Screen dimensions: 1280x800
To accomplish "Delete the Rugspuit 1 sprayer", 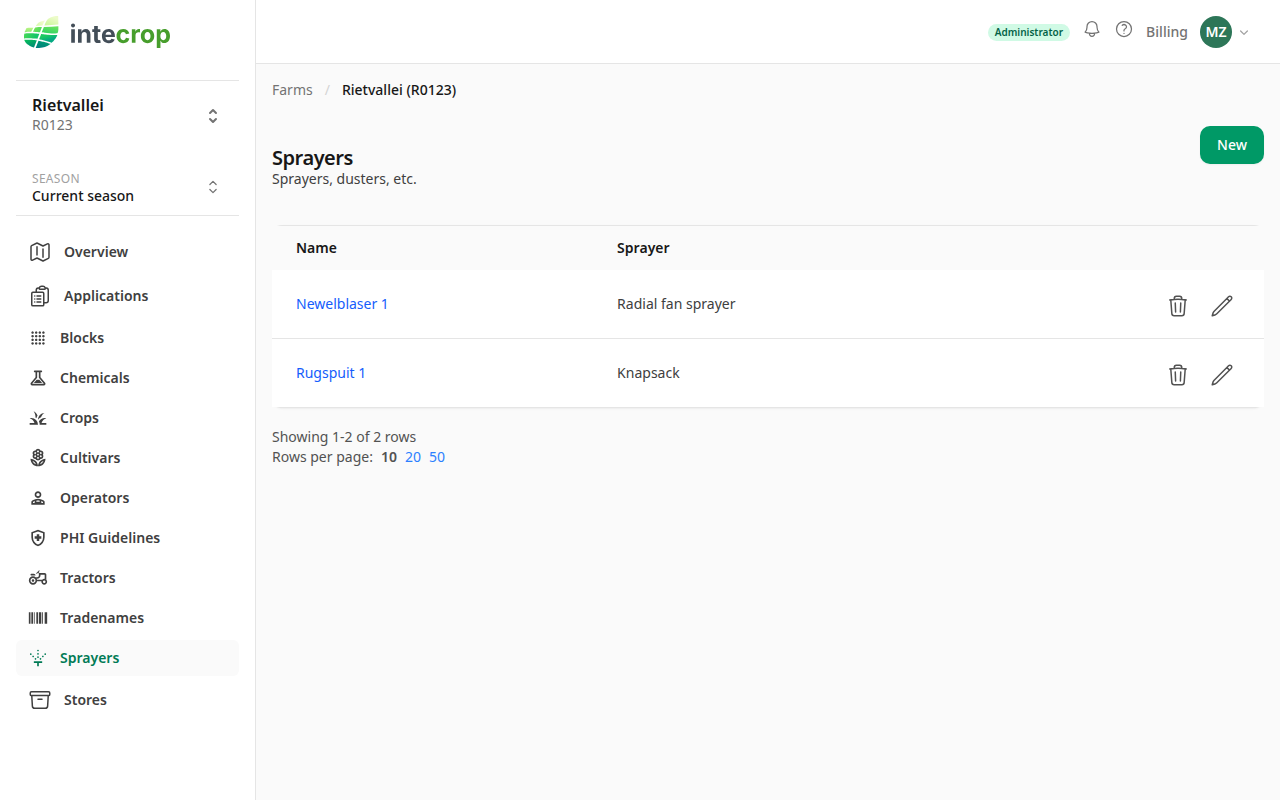I will (x=1178, y=375).
